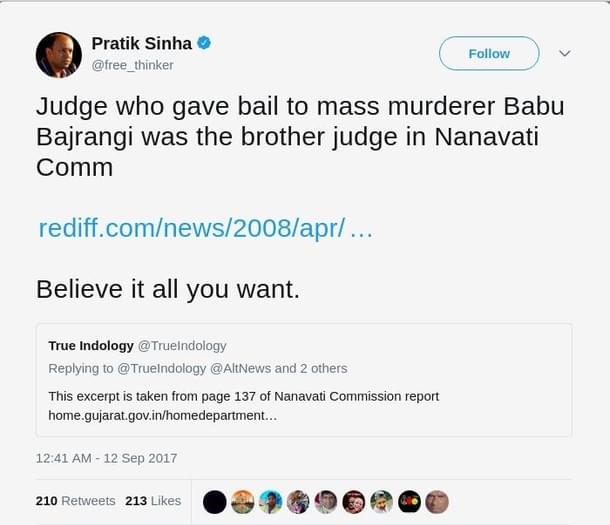Click the blue verified badge
The width and height of the screenshot is (610, 525).
(x=204, y=43)
